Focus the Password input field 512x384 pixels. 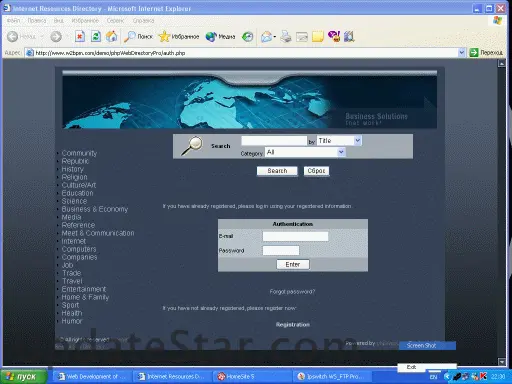[x=281, y=250]
